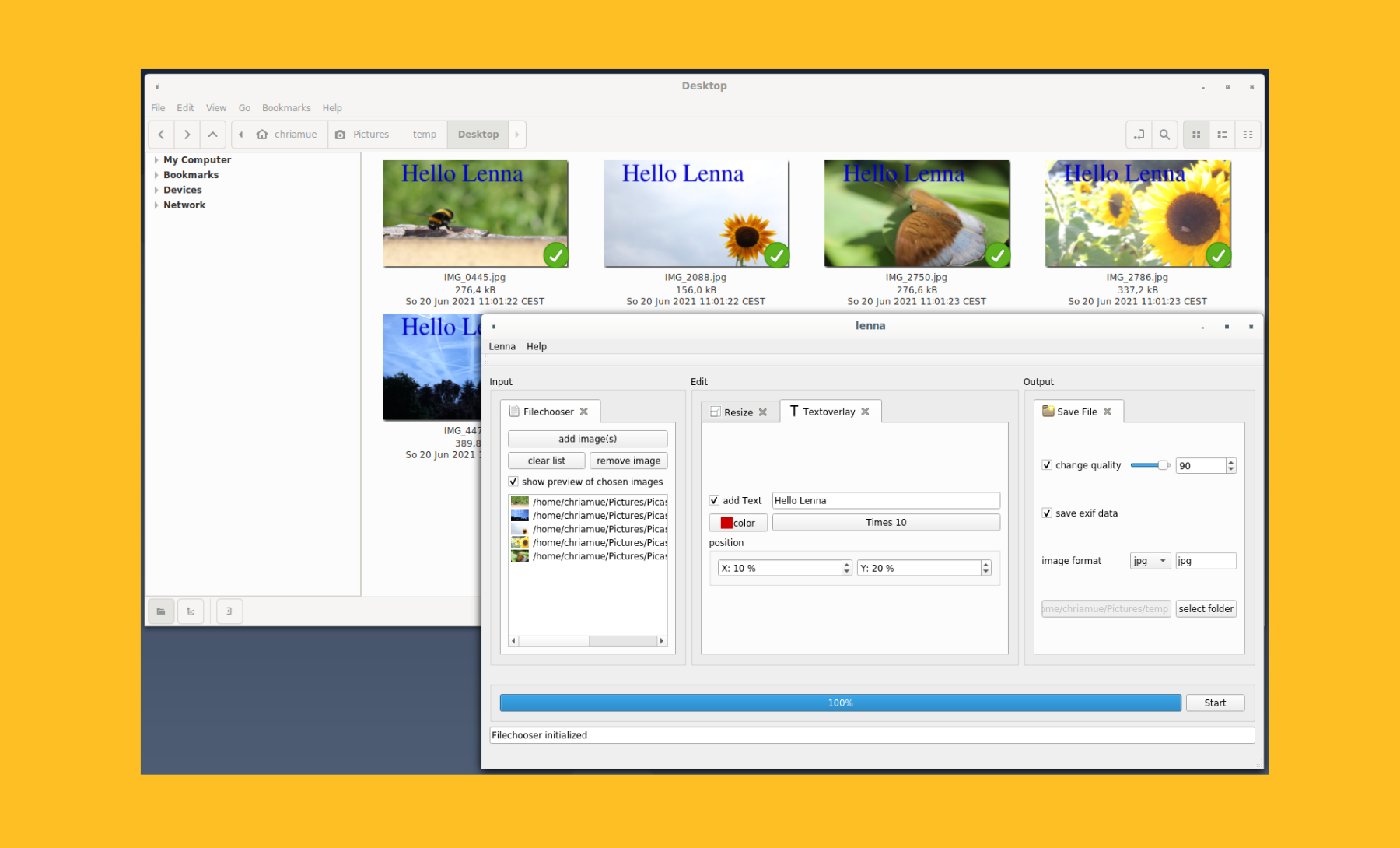Uncheck show preview of chosen images
Viewport: 1400px width, 848px height.
[513, 482]
